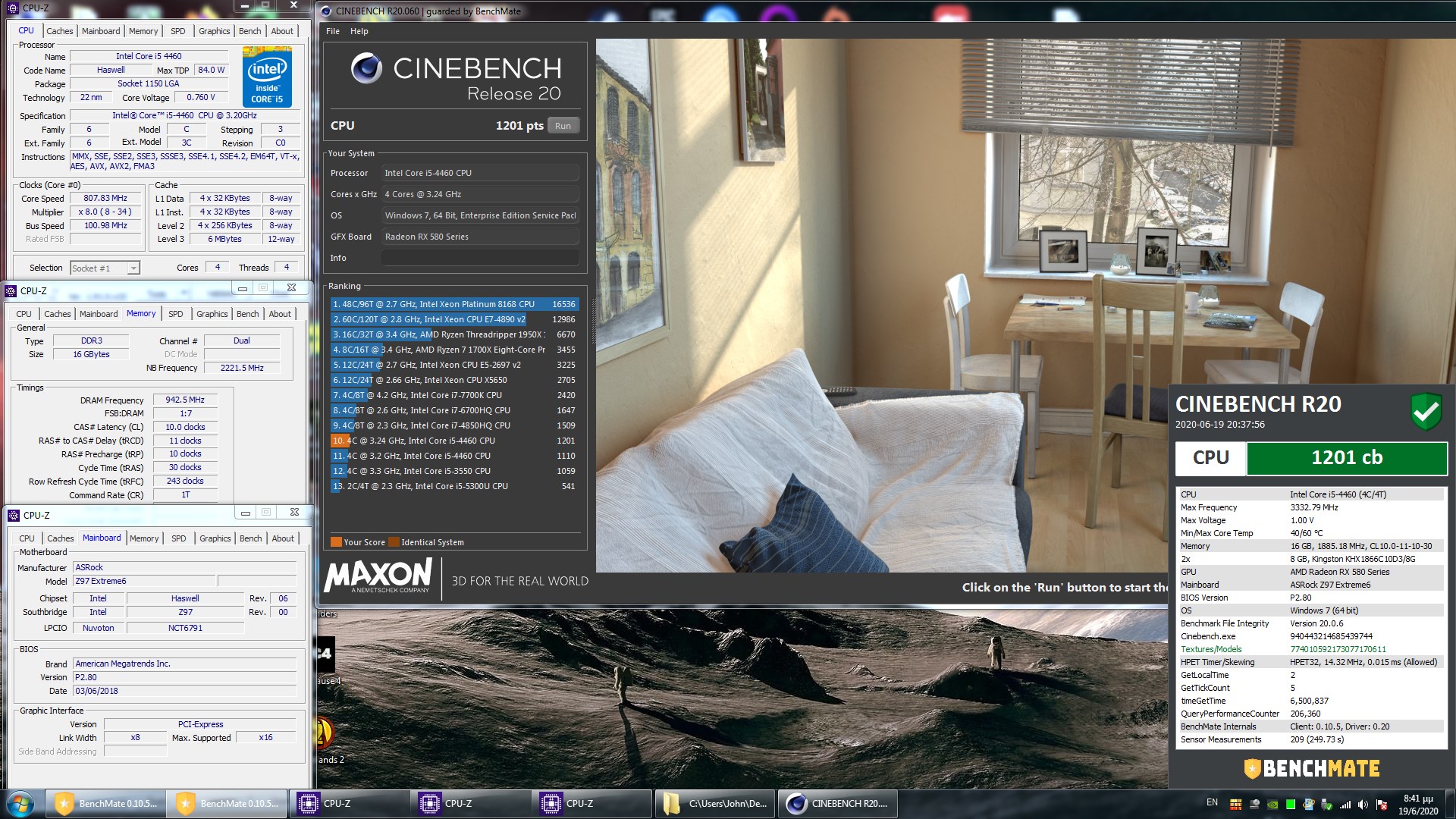Select SPD tab in CPU-Z Memory window
1456x819 pixels.
pyautogui.click(x=175, y=314)
